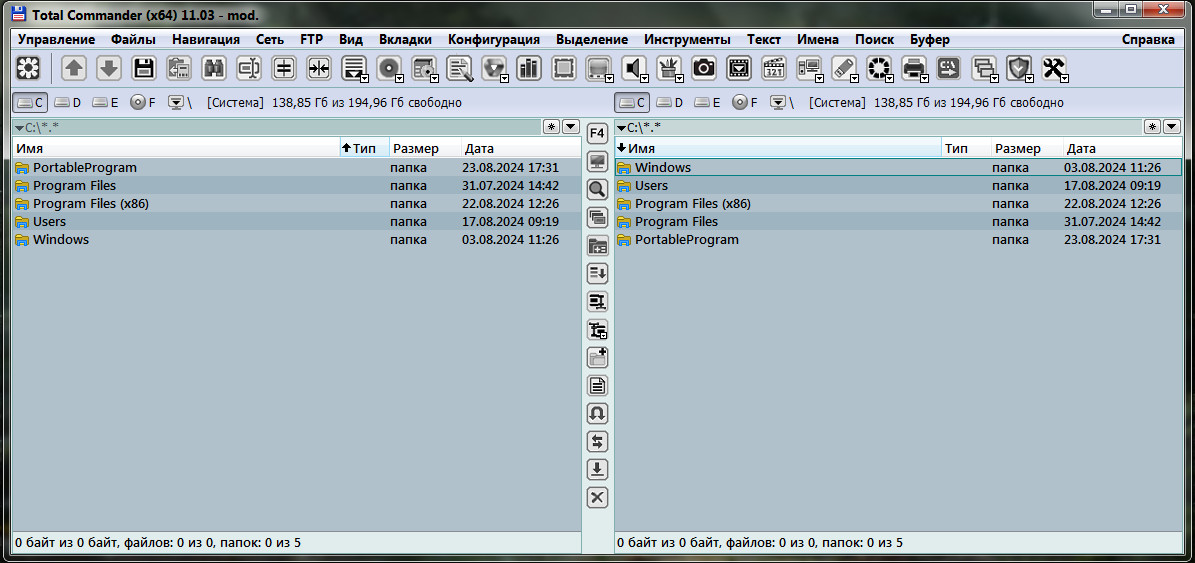1195x563 pixels.
Task: Click the floppy disk save icon
Action: coord(144,69)
